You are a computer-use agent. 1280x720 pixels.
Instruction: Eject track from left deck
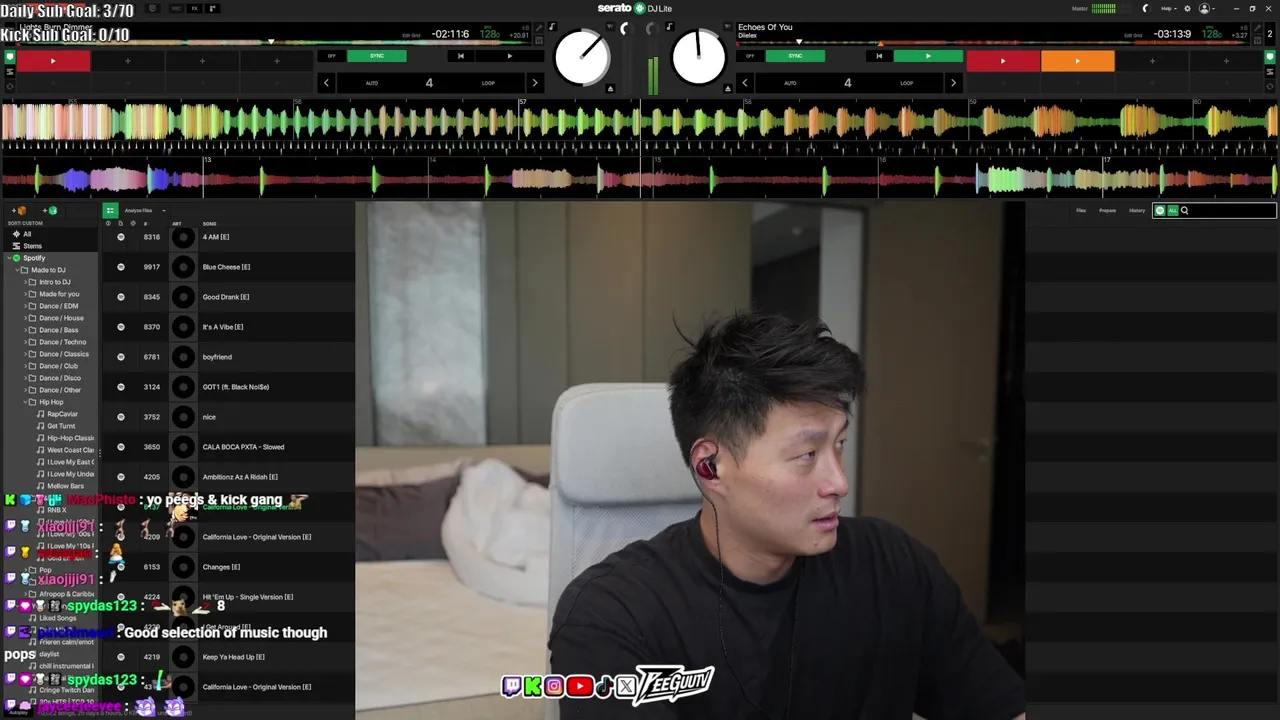click(x=611, y=89)
